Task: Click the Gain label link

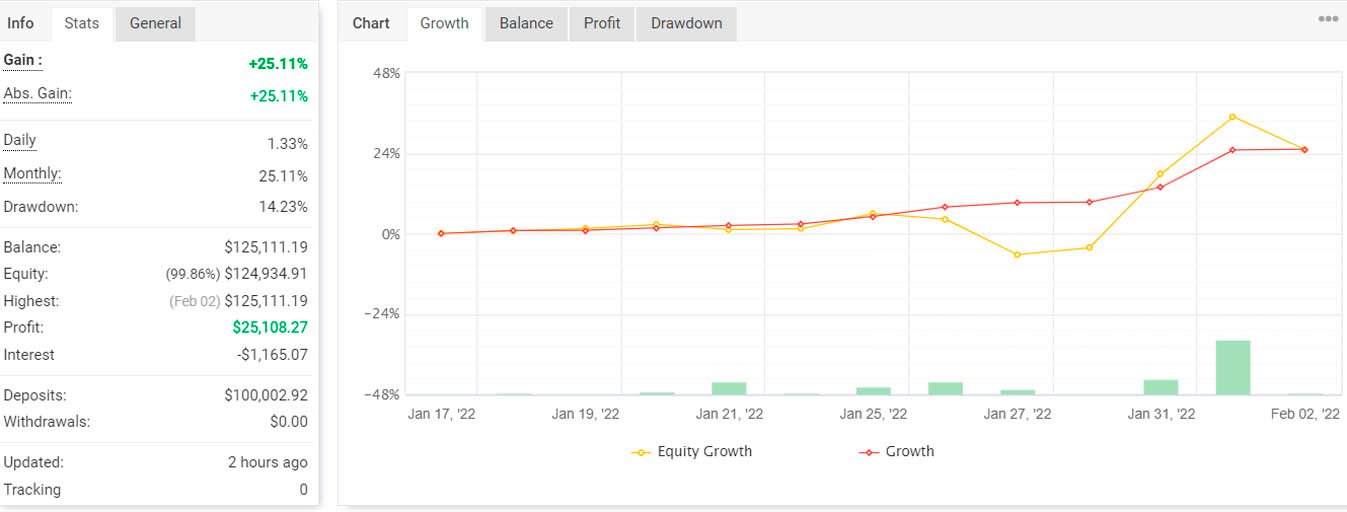Action: click(22, 60)
